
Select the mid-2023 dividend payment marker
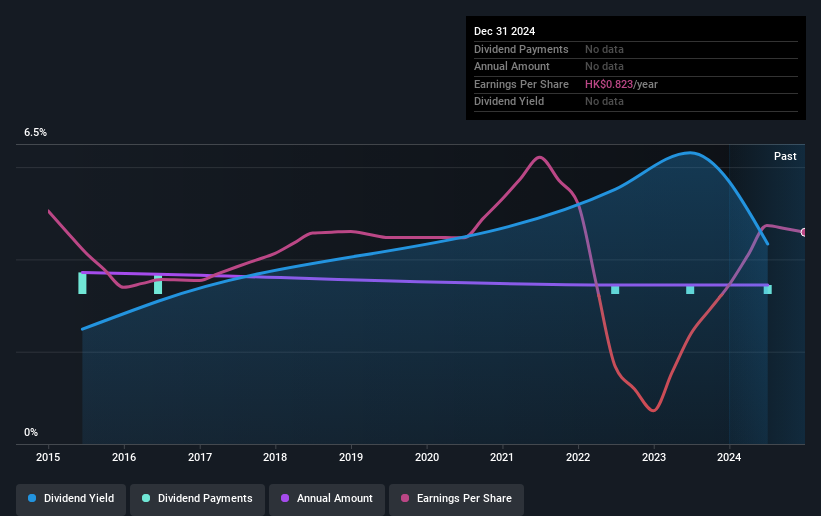click(690, 289)
